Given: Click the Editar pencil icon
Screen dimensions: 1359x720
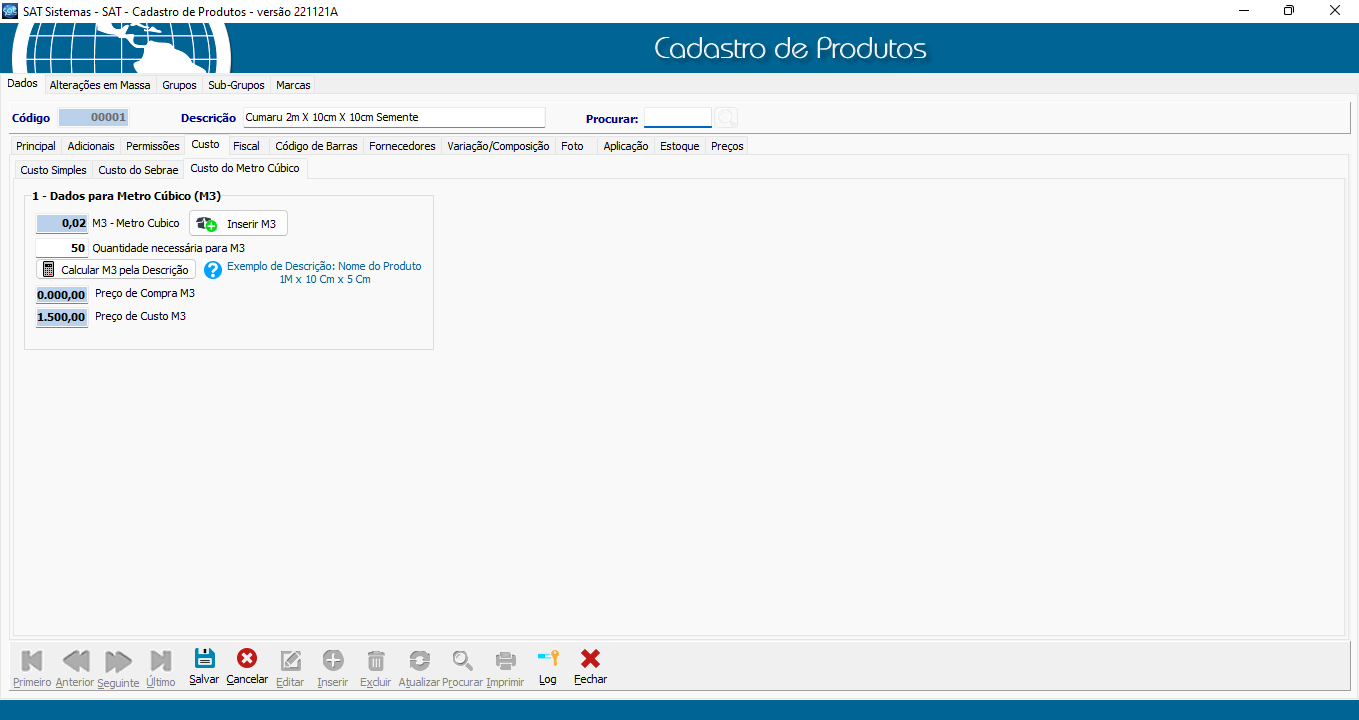Looking at the screenshot, I should tap(290, 660).
